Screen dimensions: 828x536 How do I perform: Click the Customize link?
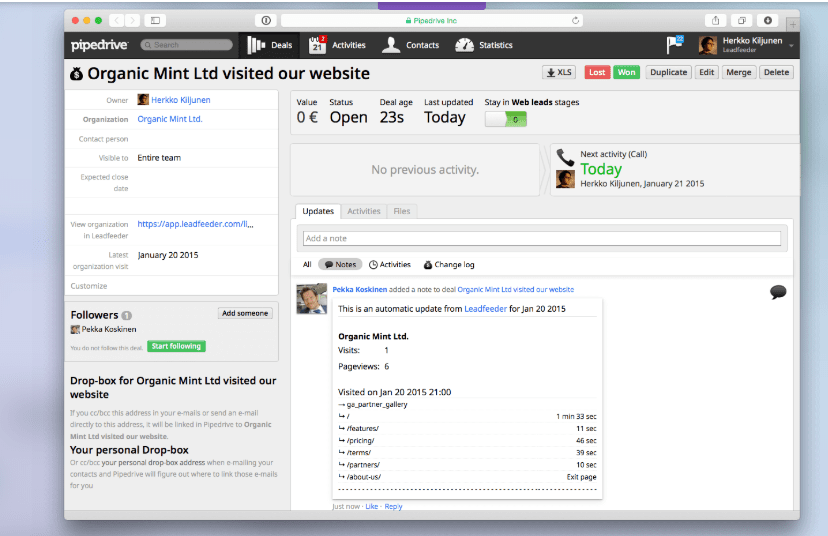tap(89, 286)
